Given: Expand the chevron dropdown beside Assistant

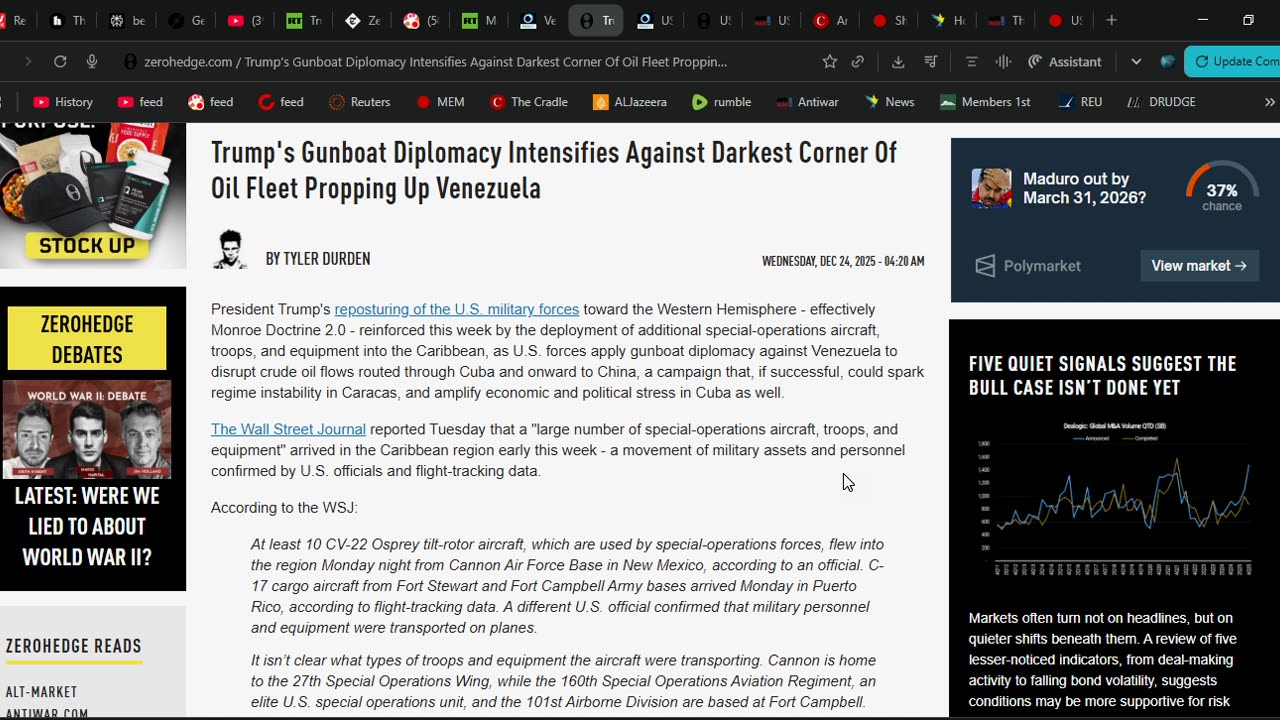Looking at the screenshot, I should click(x=1136, y=62).
